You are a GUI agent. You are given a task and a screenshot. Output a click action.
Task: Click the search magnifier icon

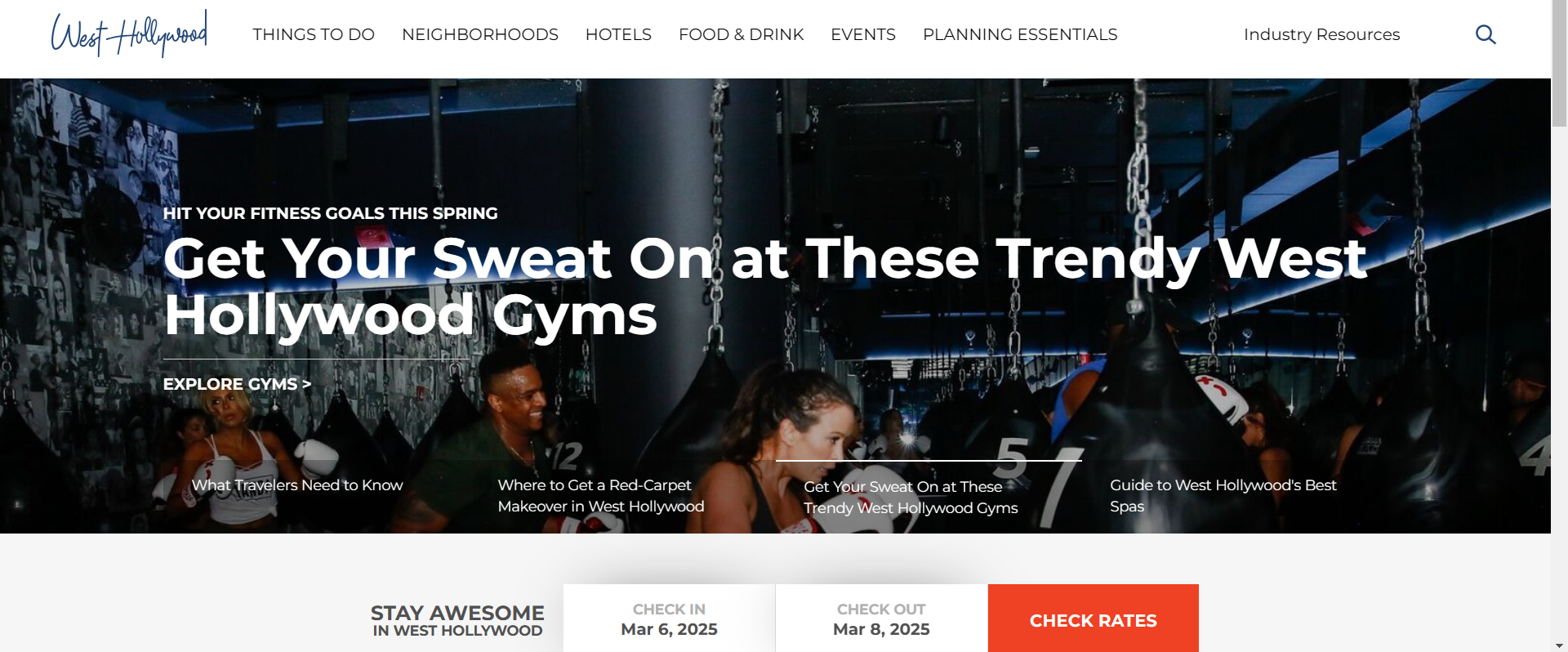coord(1486,34)
